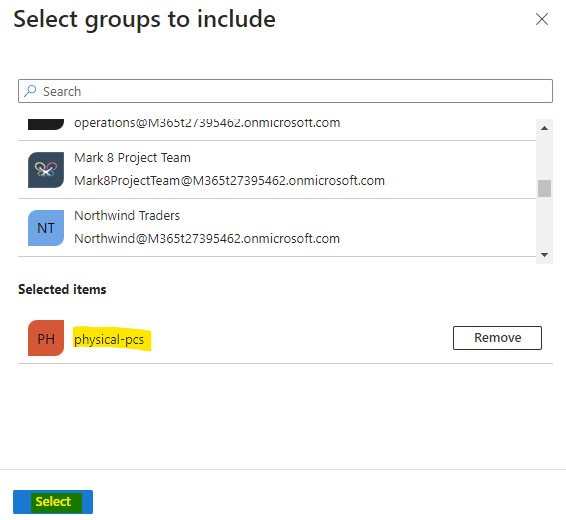Click the PH avatar of physical-pcs
Viewport: 566px width, 520px height.
(46, 338)
